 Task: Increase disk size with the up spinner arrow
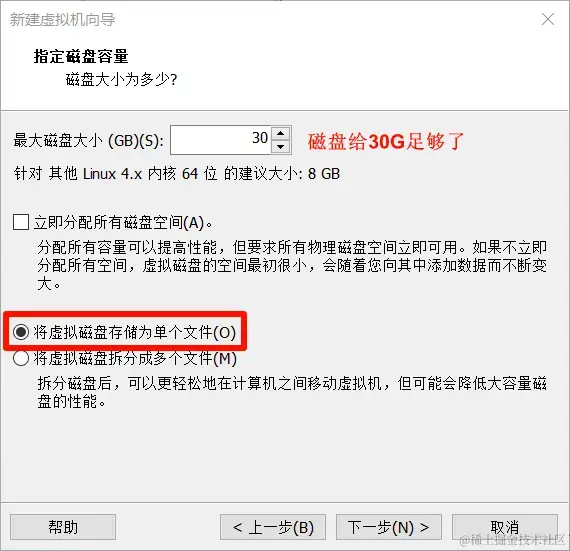(x=280, y=133)
